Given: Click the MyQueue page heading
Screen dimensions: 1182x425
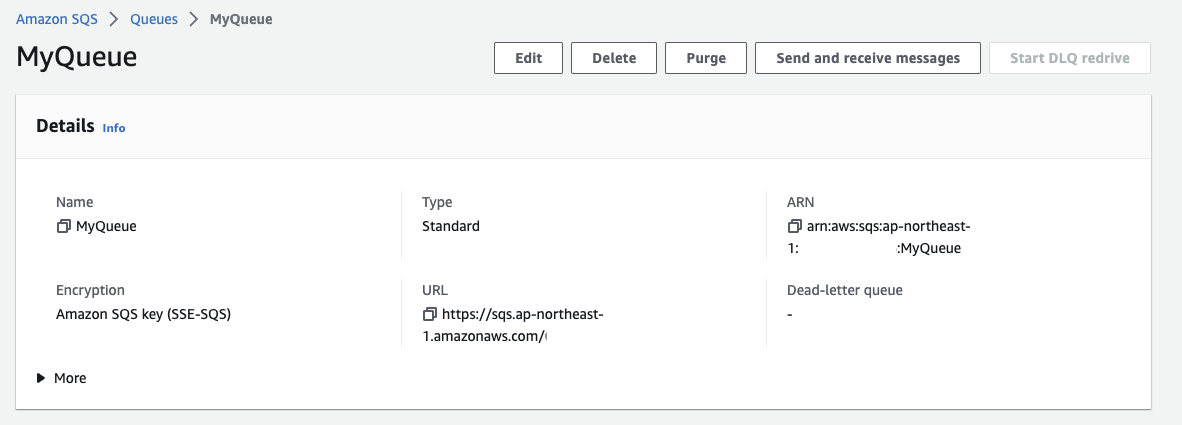Looking at the screenshot, I should [77, 57].
